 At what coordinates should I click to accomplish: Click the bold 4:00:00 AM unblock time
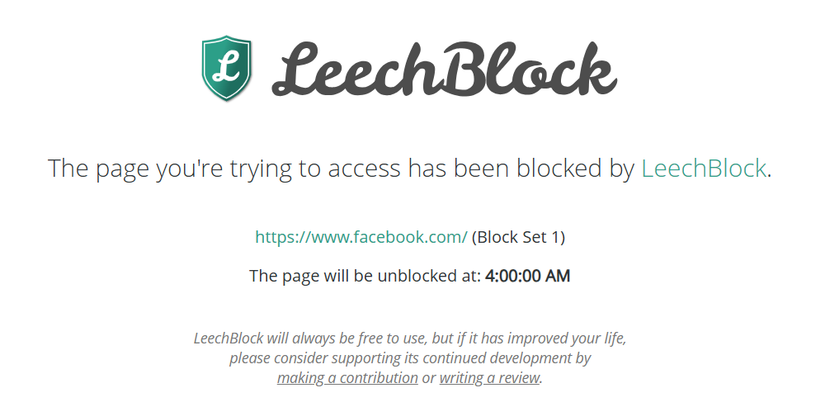click(x=527, y=275)
